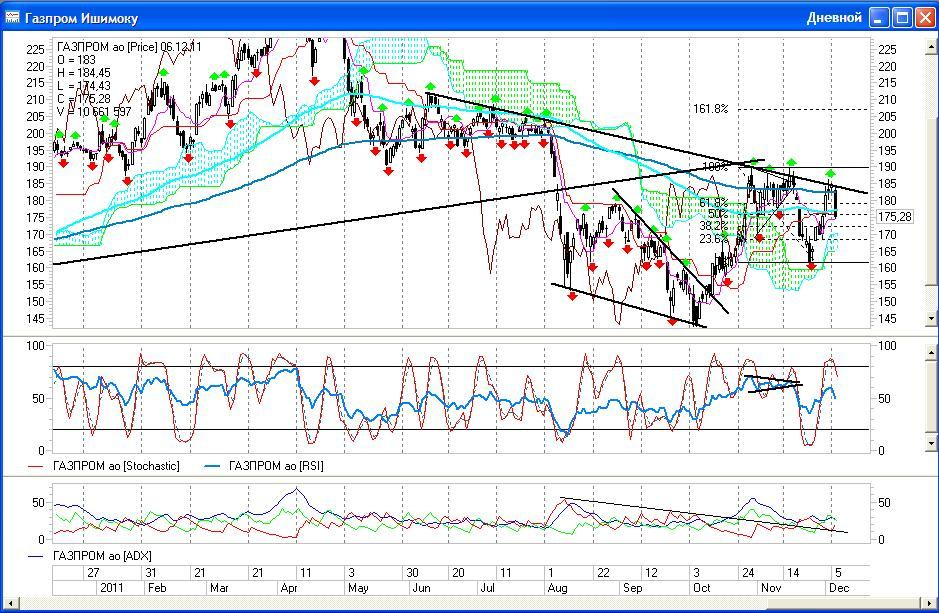Click the 100% Fibonacci level label
Image resolution: width=939 pixels, height=613 pixels.
(715, 167)
